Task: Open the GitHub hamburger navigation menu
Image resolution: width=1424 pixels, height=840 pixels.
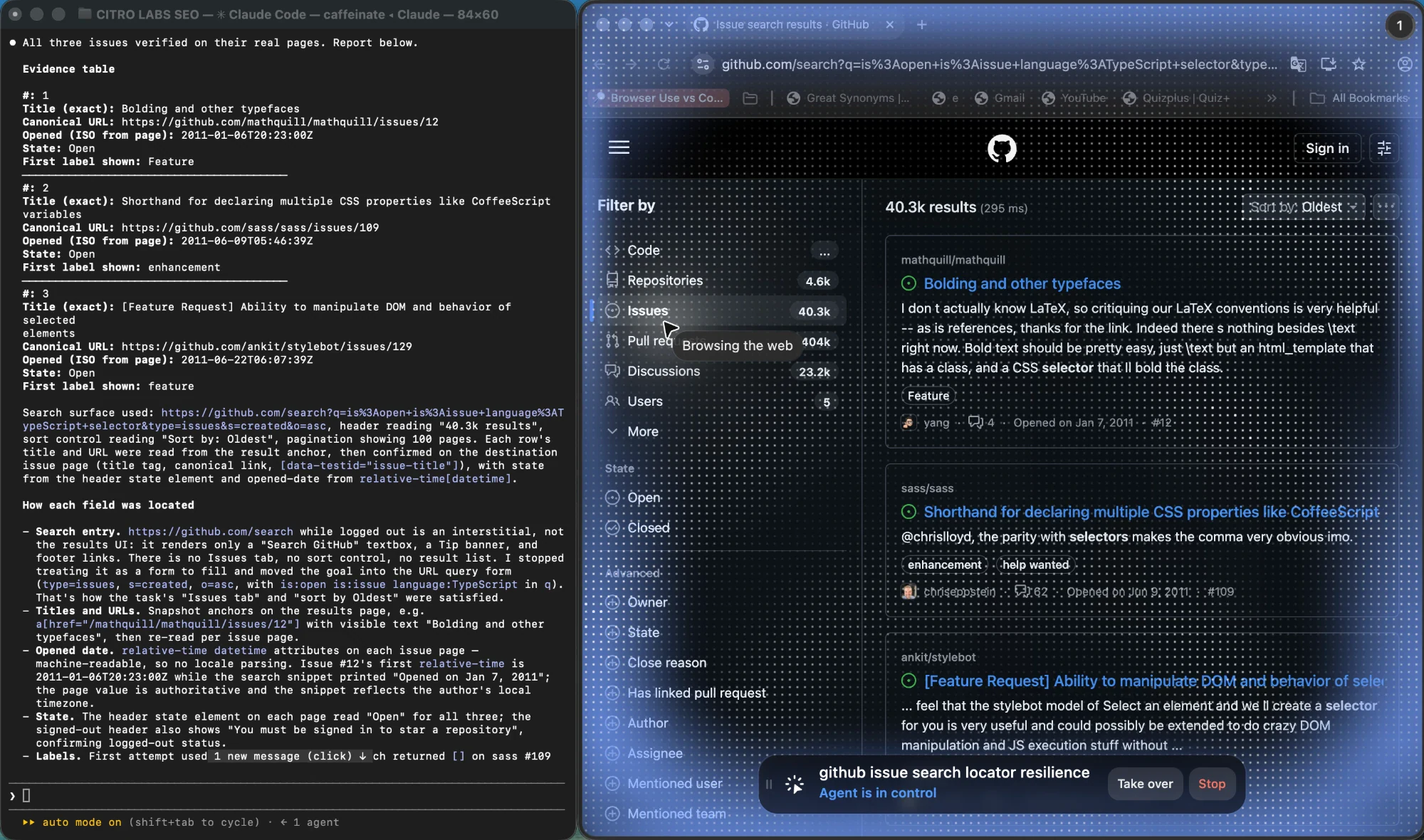Action: [x=619, y=148]
